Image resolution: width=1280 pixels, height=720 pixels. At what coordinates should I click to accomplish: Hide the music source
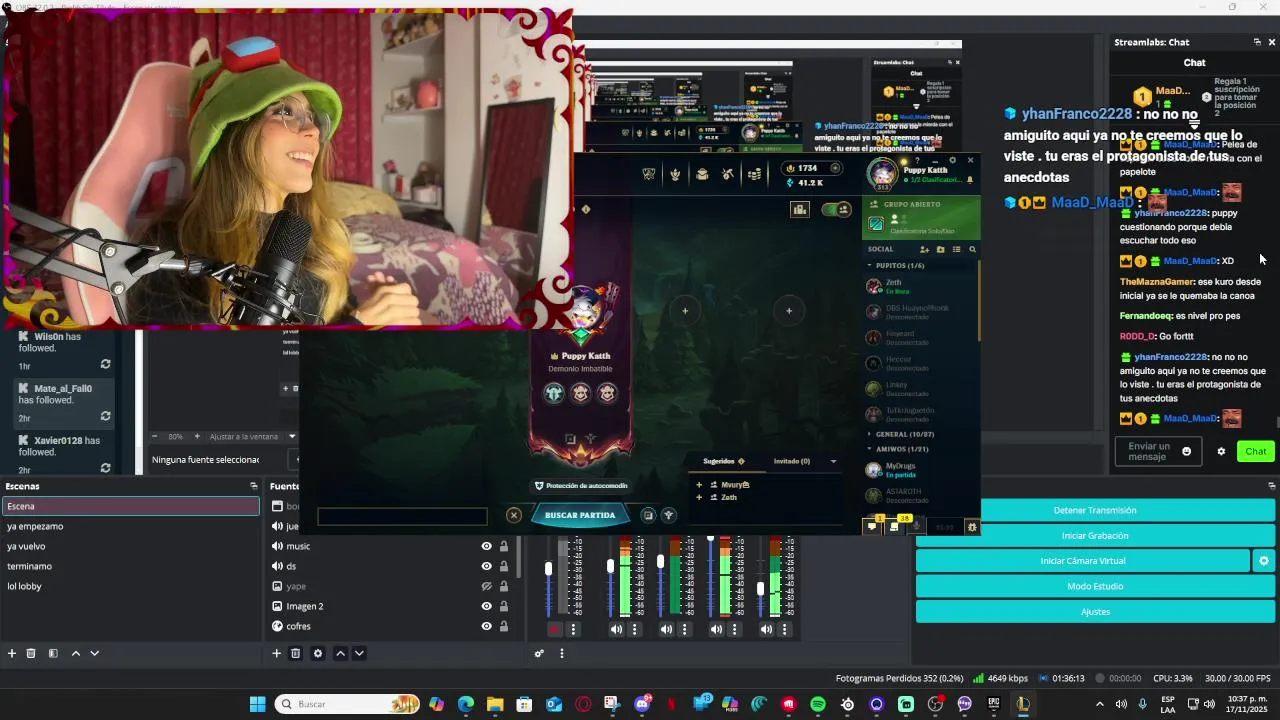coord(486,546)
